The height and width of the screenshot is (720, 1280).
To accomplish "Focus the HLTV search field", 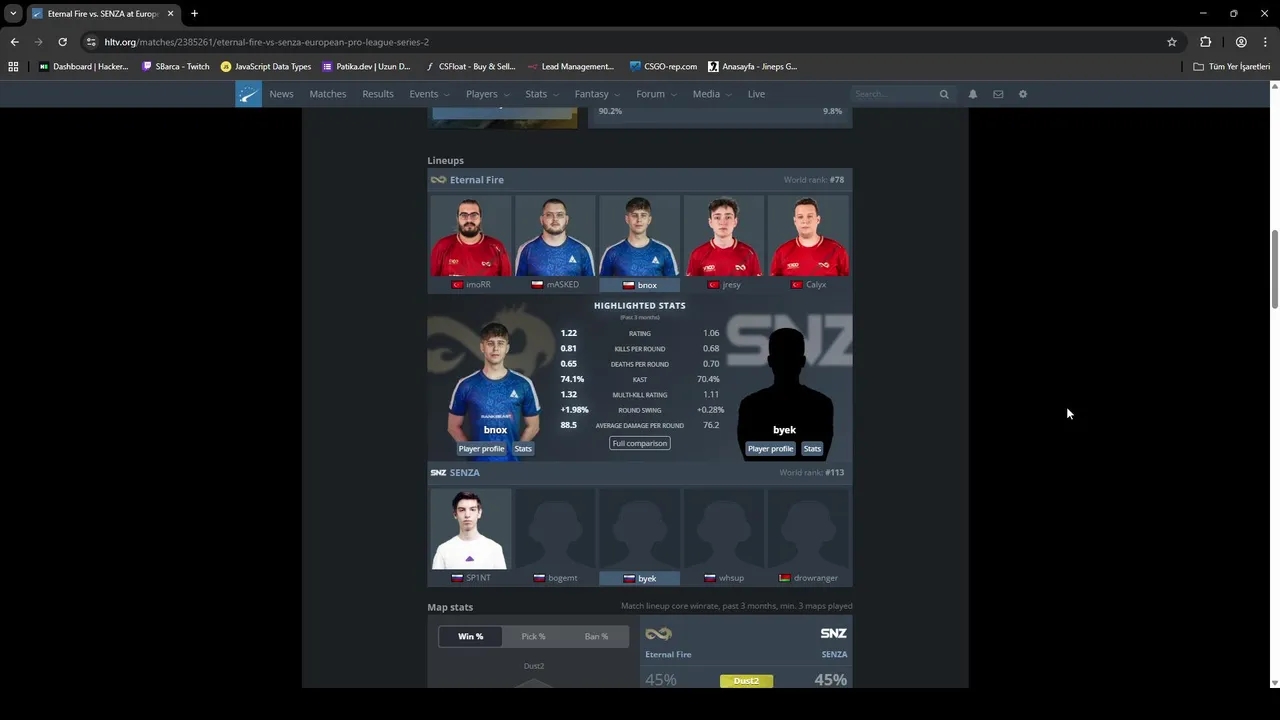I will (895, 94).
